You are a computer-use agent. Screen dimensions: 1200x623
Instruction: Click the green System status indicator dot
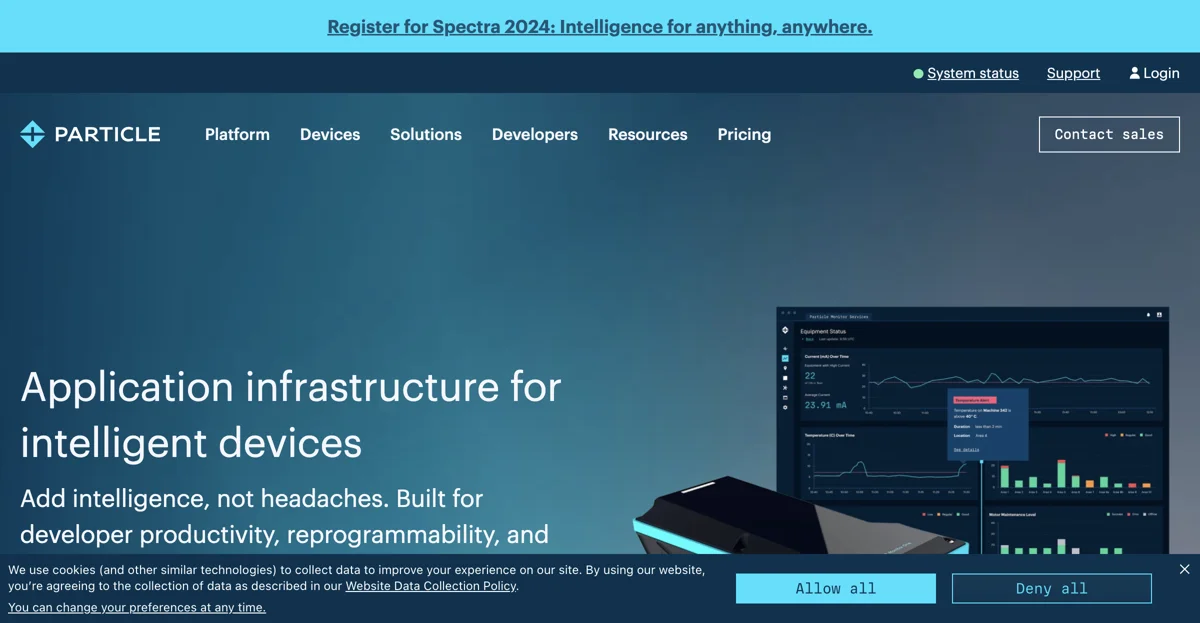(918, 74)
